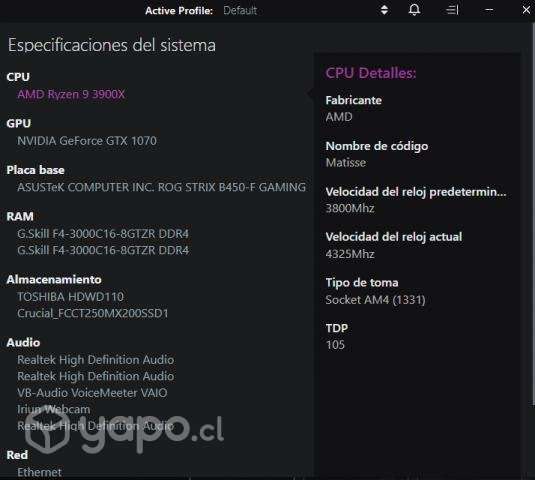Click the CPU section heading

18,77
